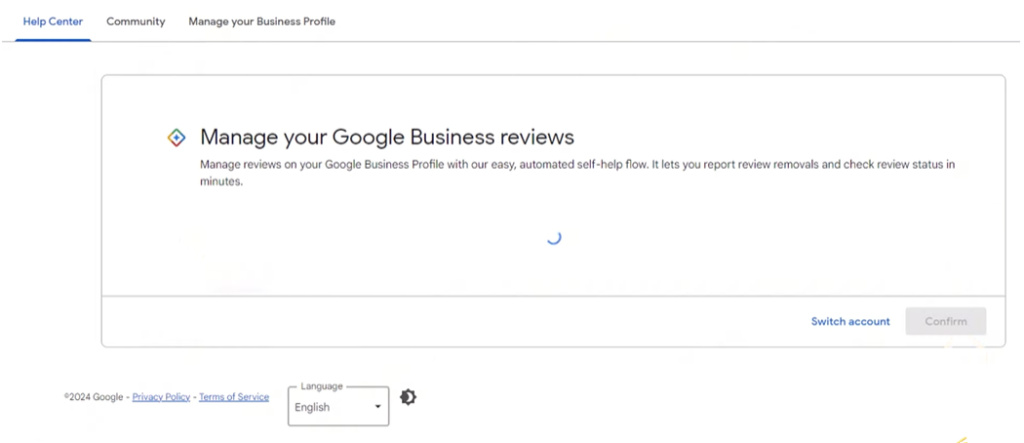The height and width of the screenshot is (443, 1024).
Task: Click the "Manage your Google Business reviews" heading
Action: (x=387, y=137)
